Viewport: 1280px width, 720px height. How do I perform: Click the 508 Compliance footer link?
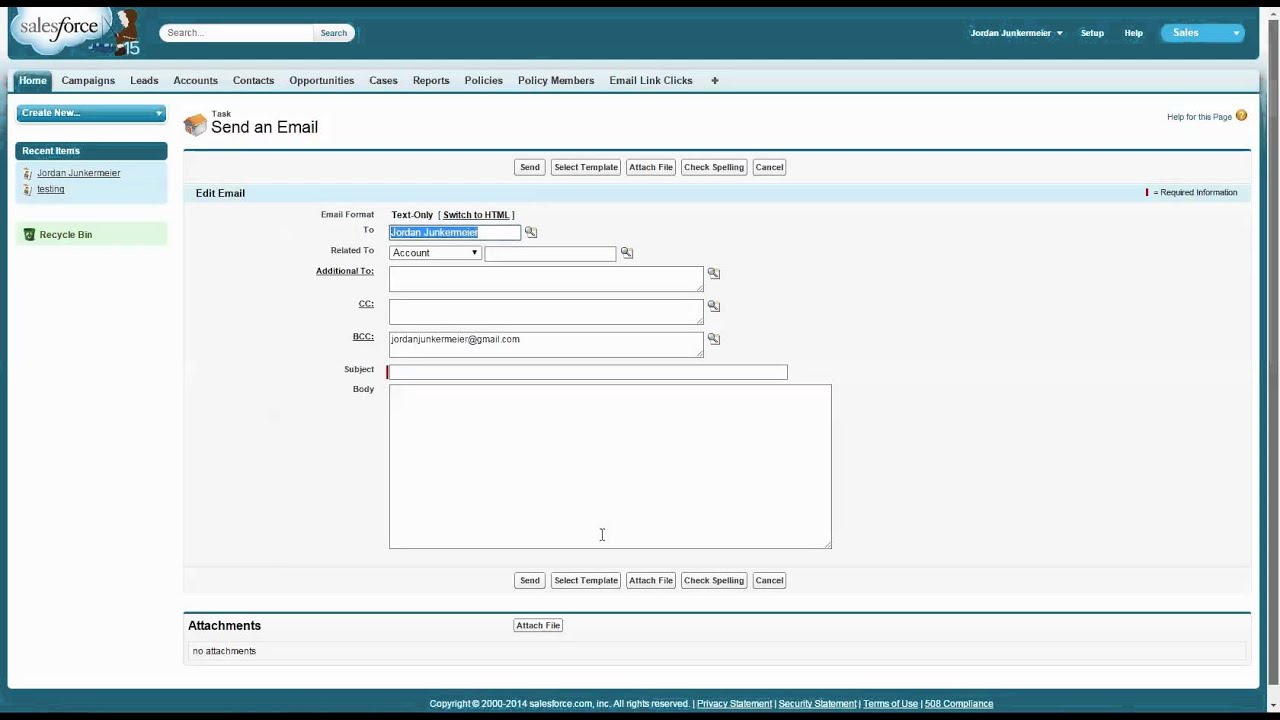[959, 704]
